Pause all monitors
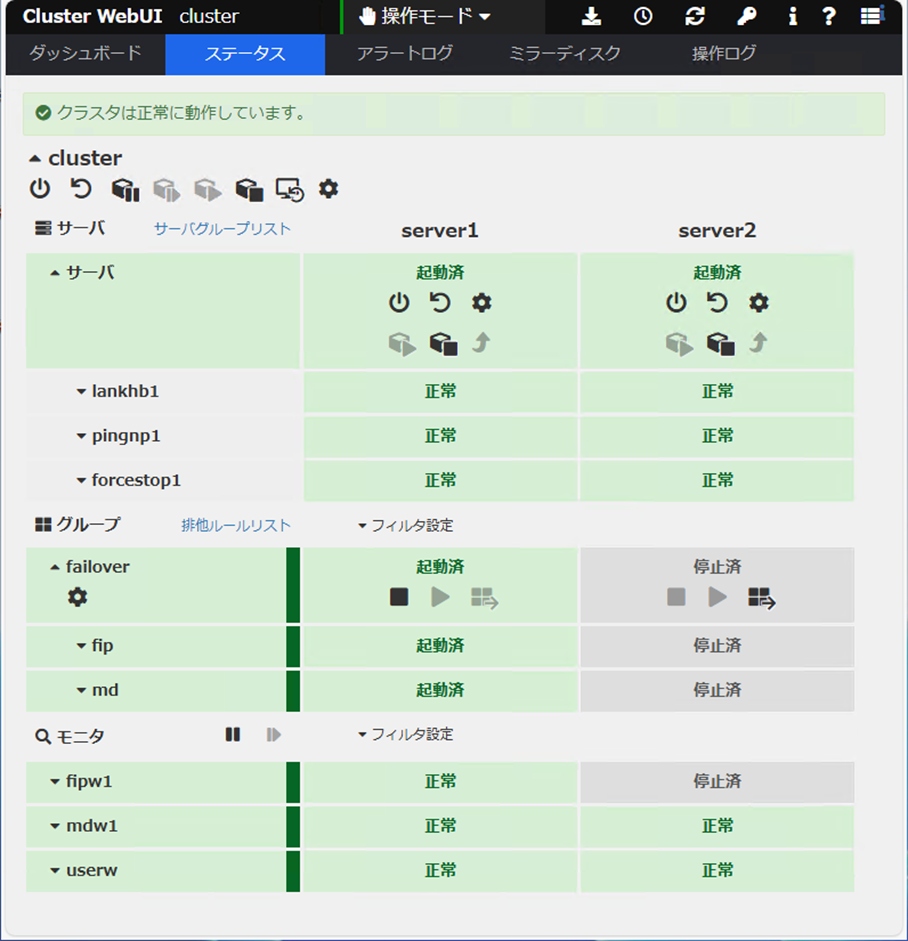The width and height of the screenshot is (908, 941). pos(233,735)
